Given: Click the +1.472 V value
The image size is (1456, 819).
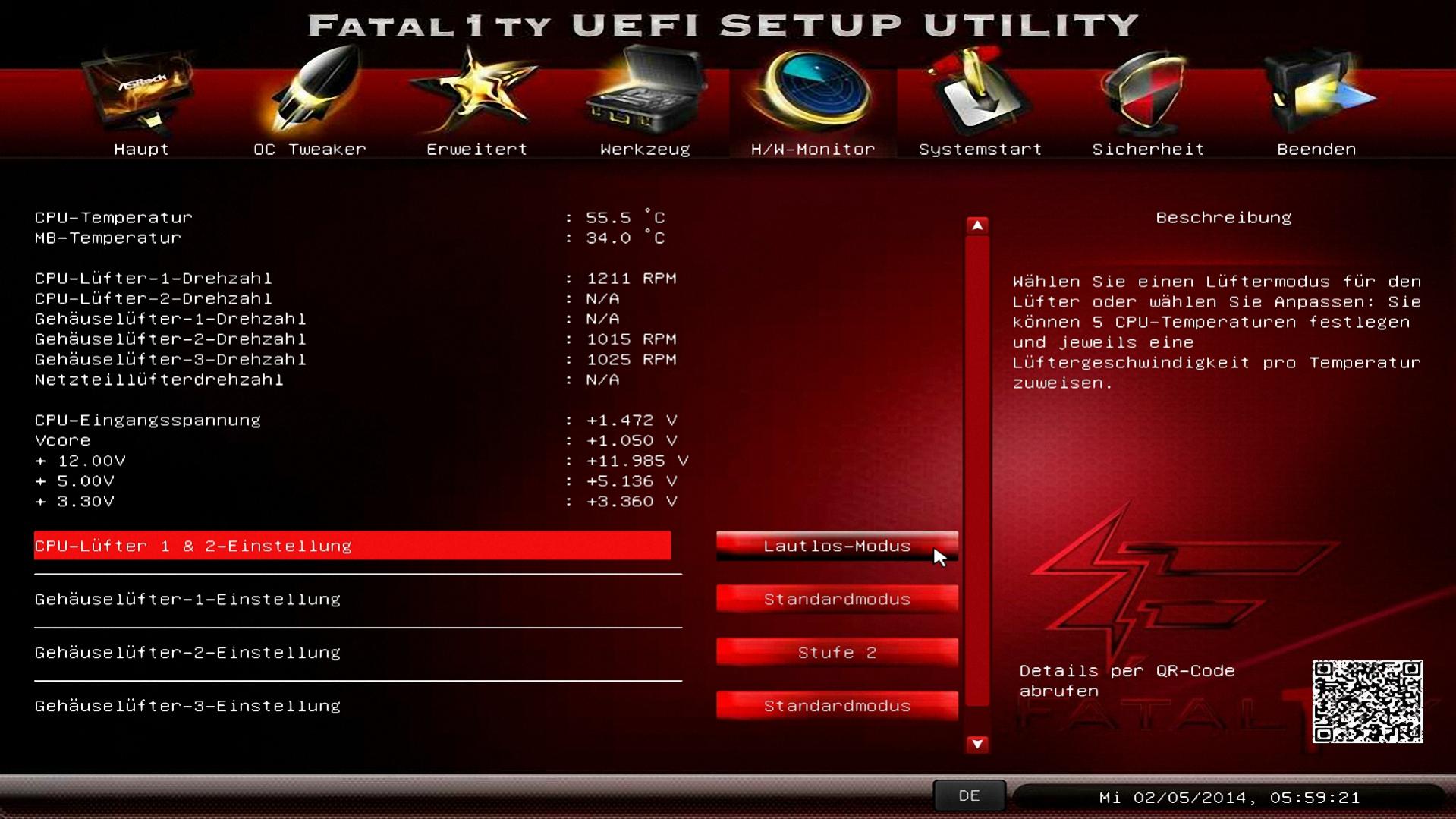Looking at the screenshot, I should pyautogui.click(x=631, y=421).
